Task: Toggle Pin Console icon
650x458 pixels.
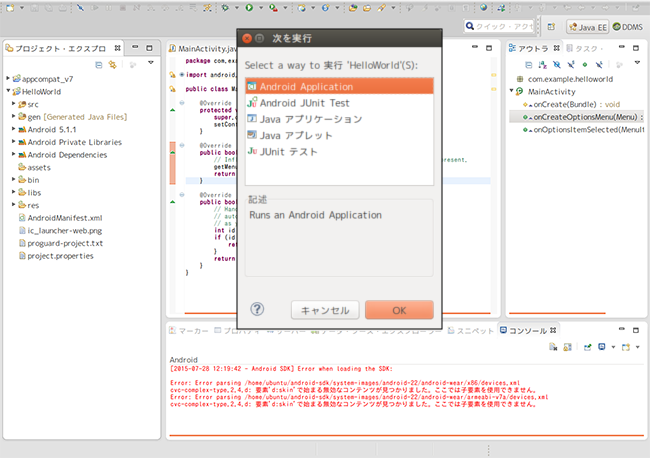Action: coord(587,347)
